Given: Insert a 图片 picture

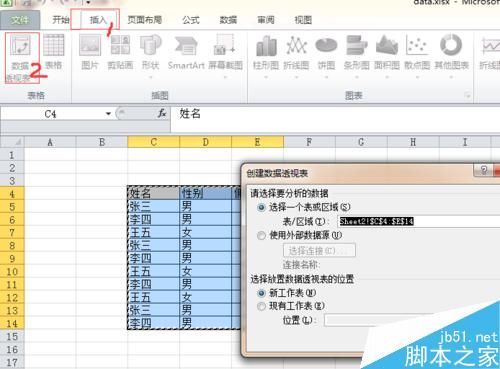Looking at the screenshot, I should click(90, 52).
